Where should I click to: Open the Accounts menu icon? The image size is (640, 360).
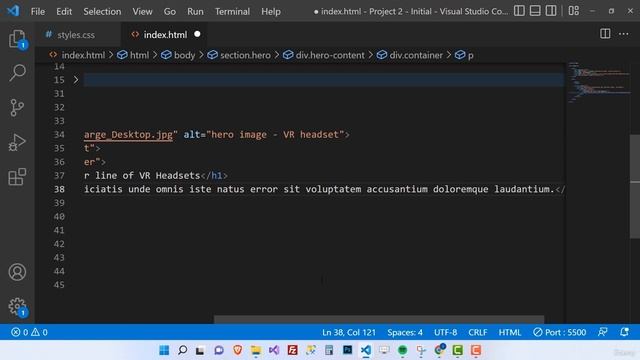pos(17,272)
